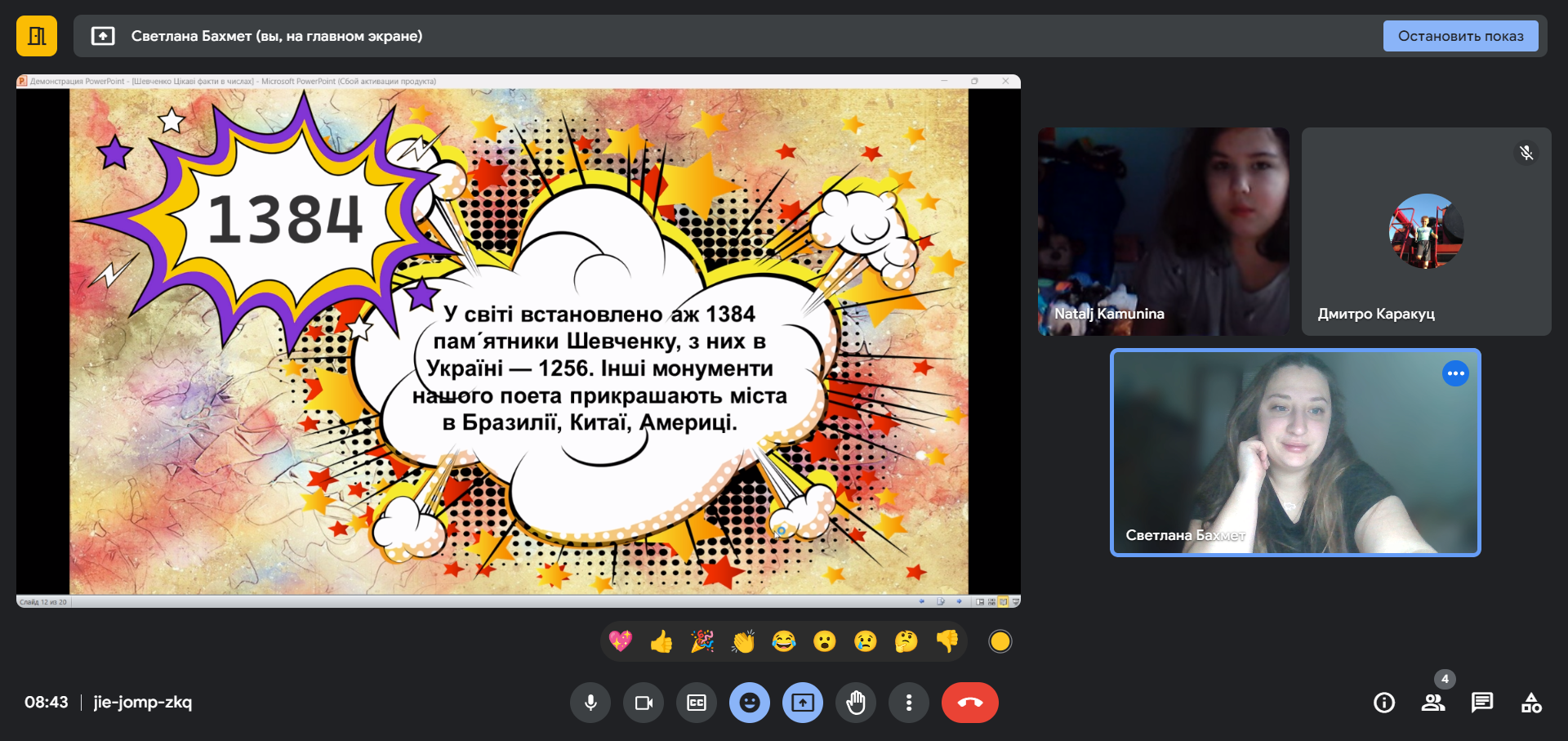Open the activities panel
Screen dimensions: 1568x741
point(1531,703)
